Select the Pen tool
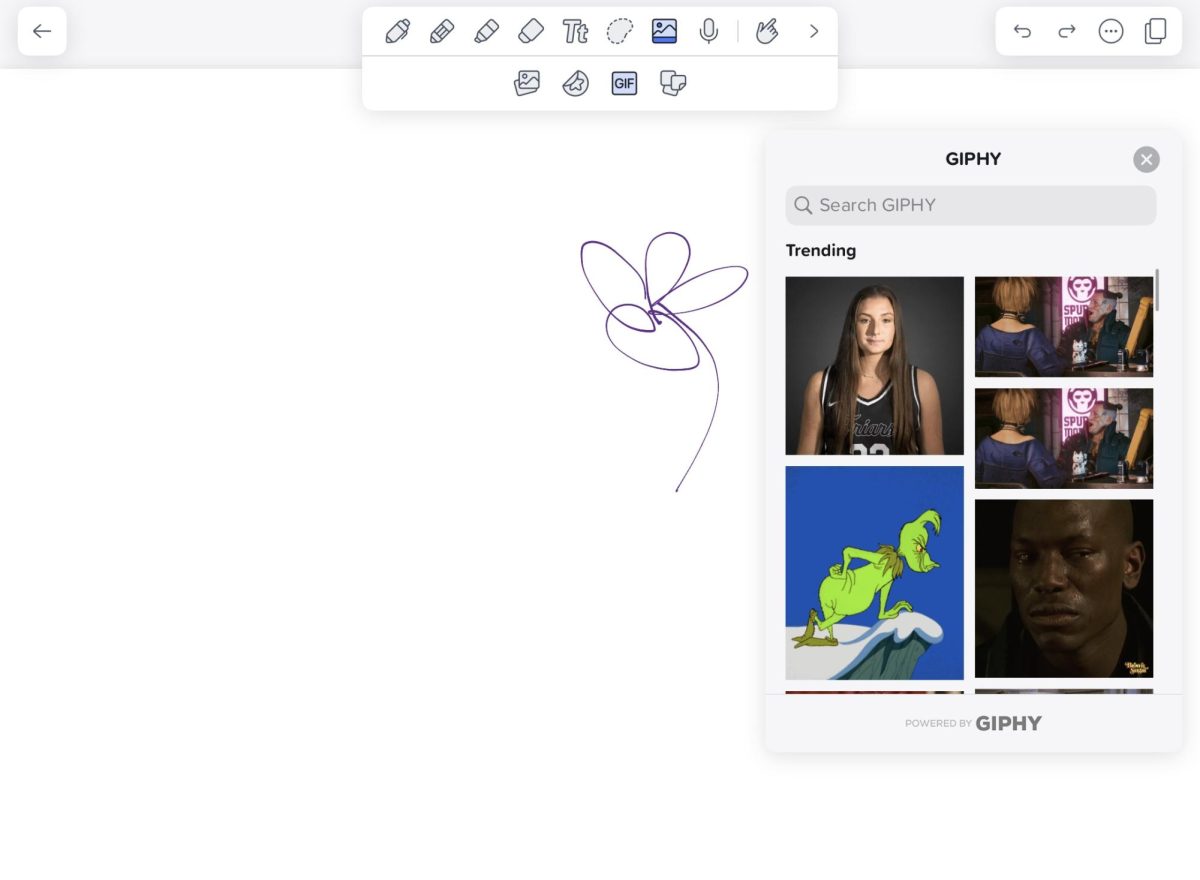1200x880 pixels. pos(397,31)
